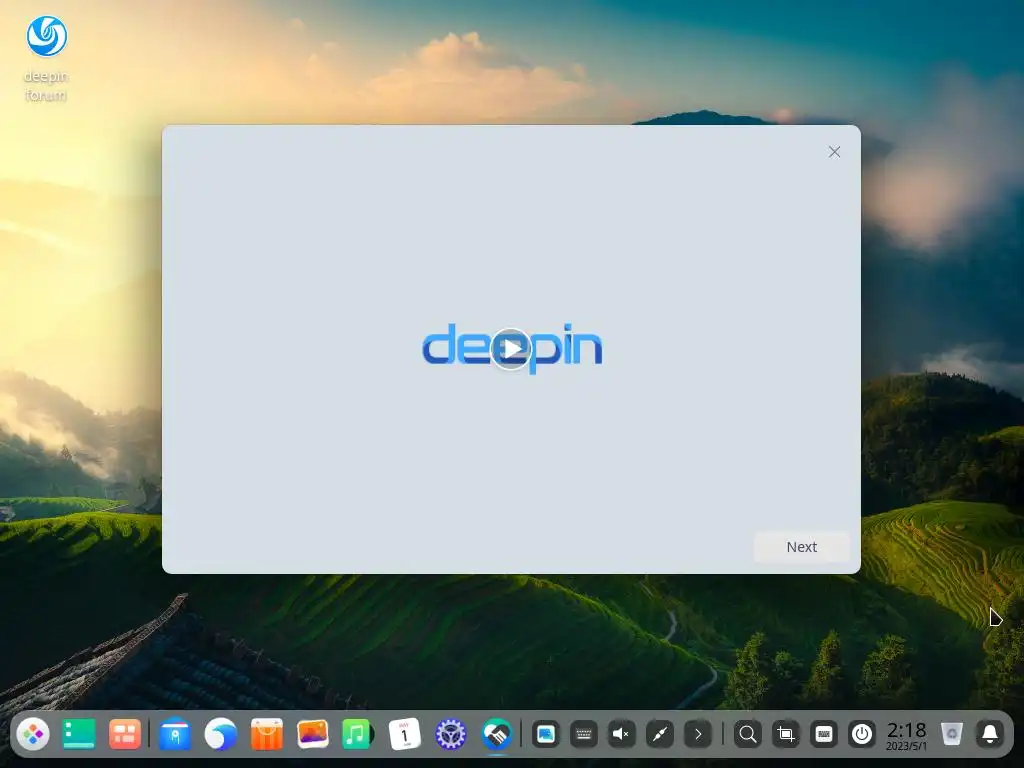Close the deepin welcome dialog
The image size is (1024, 768).
point(834,152)
